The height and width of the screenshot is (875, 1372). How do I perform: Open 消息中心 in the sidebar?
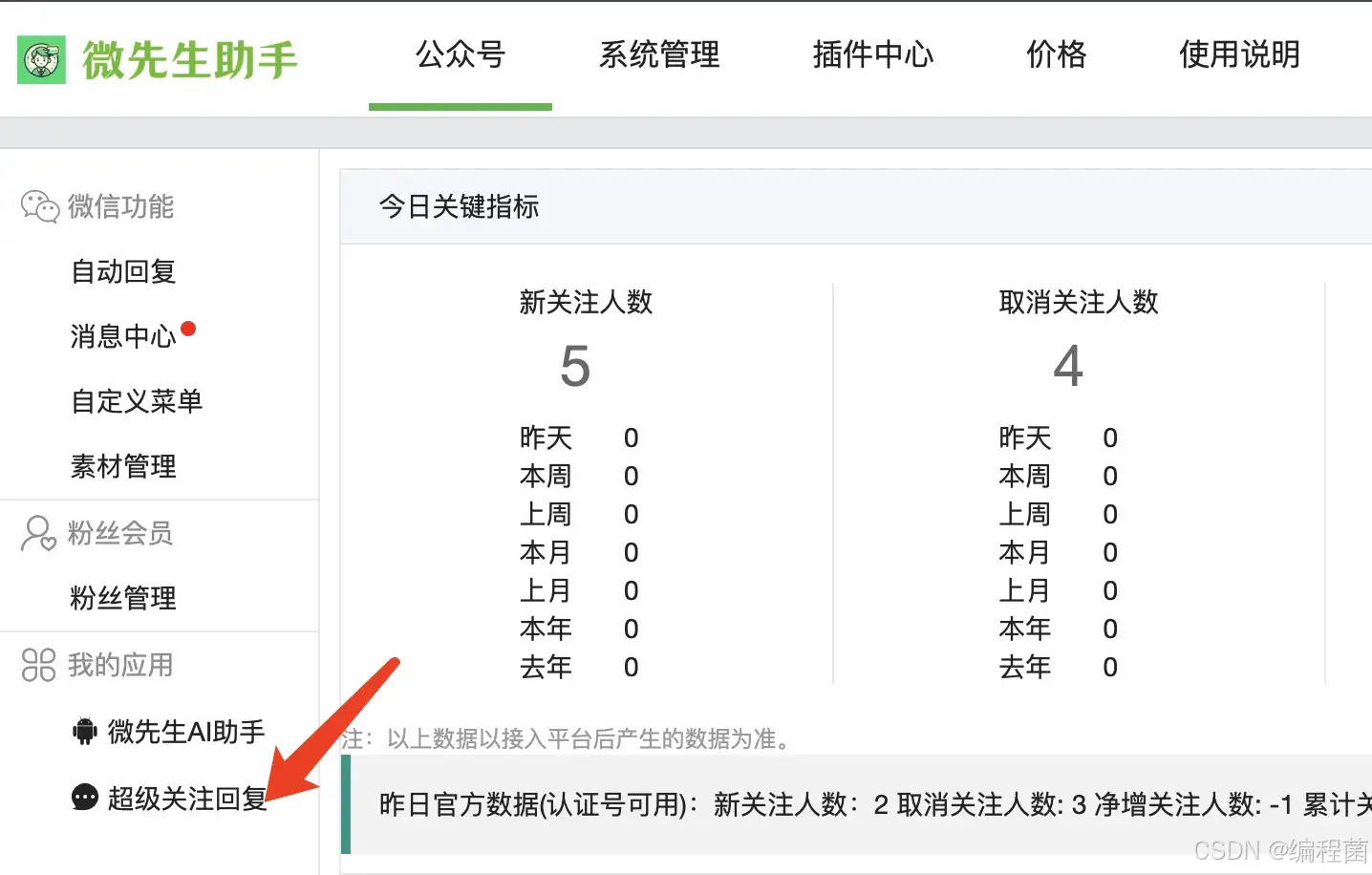coord(124,336)
